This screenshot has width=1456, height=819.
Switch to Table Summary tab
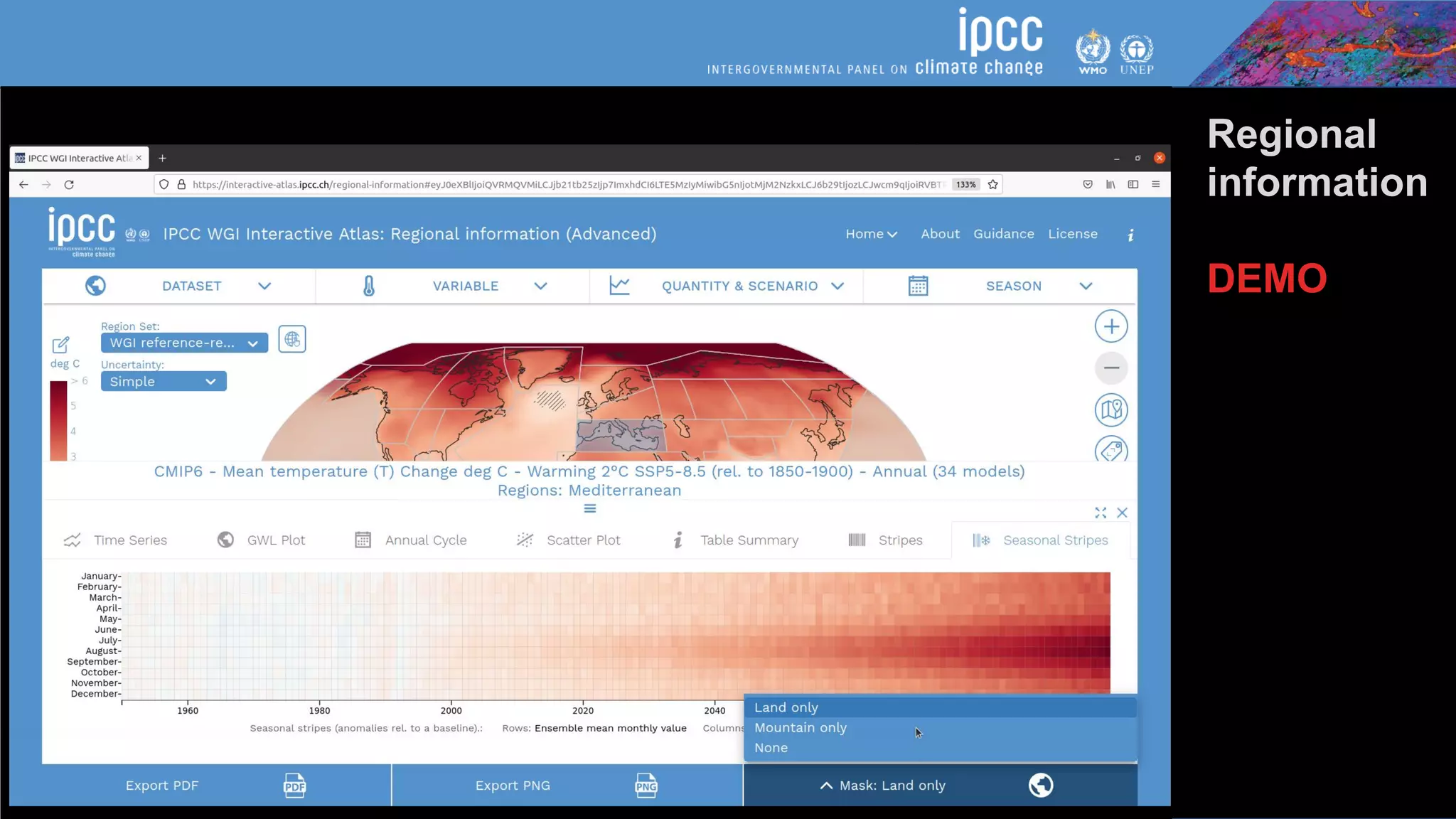tap(735, 540)
